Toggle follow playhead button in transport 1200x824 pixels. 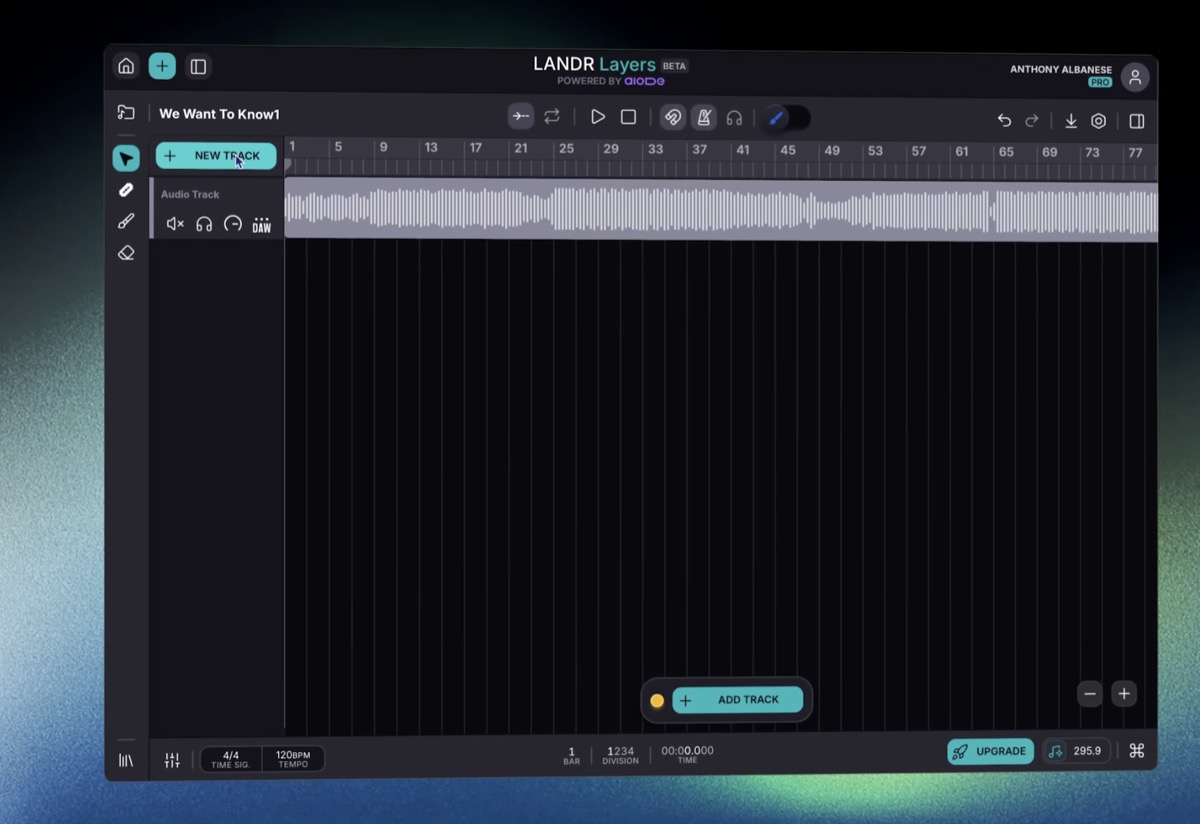[x=521, y=117]
